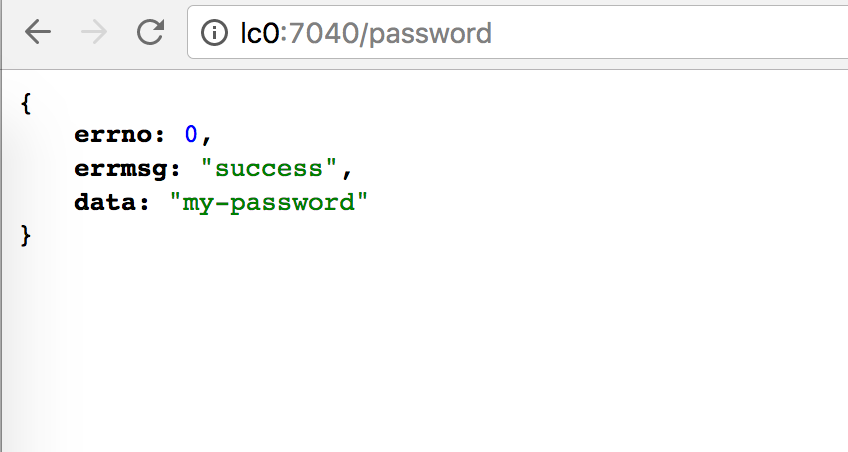Click the closing curly brace of the JSON

click(x=25, y=236)
